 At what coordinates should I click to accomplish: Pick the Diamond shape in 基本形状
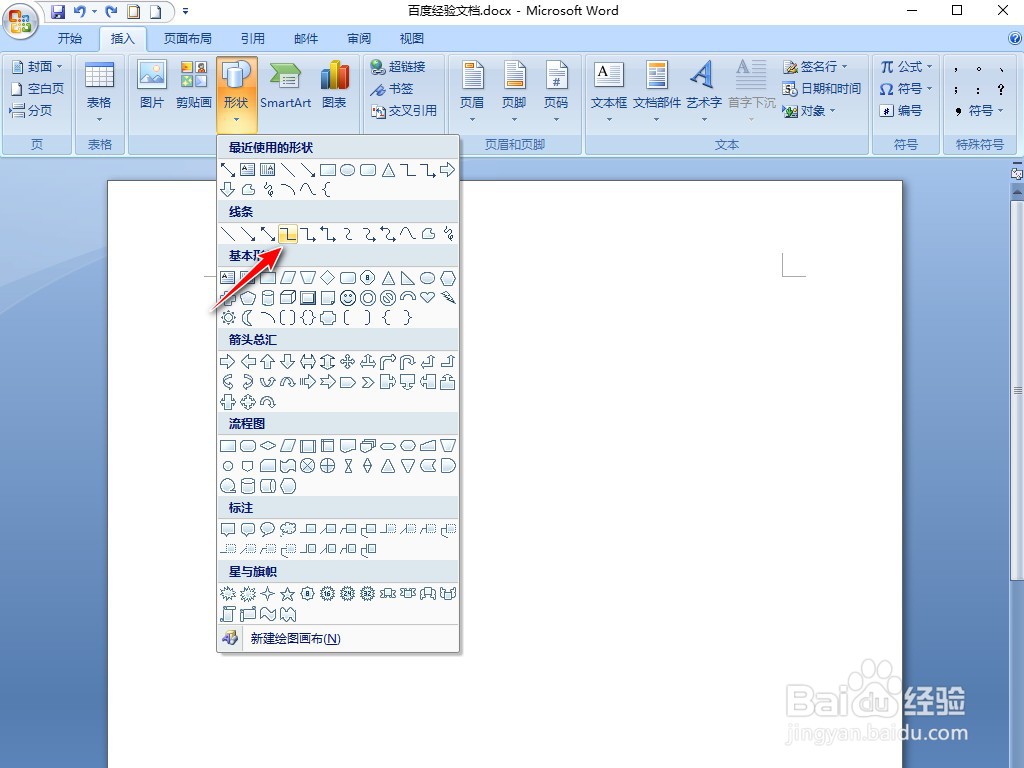click(x=328, y=278)
